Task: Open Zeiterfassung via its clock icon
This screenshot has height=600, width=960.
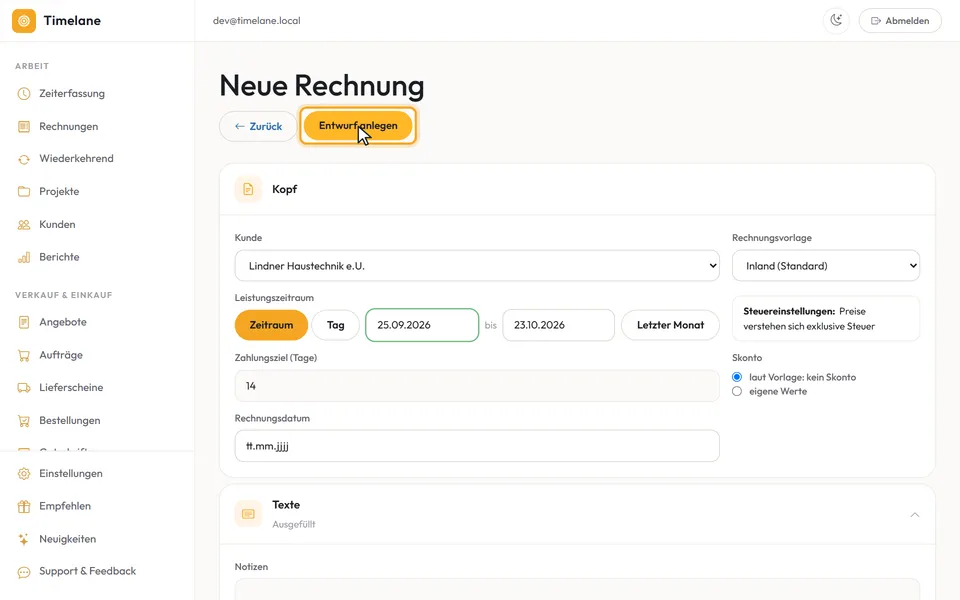Action: 24,94
